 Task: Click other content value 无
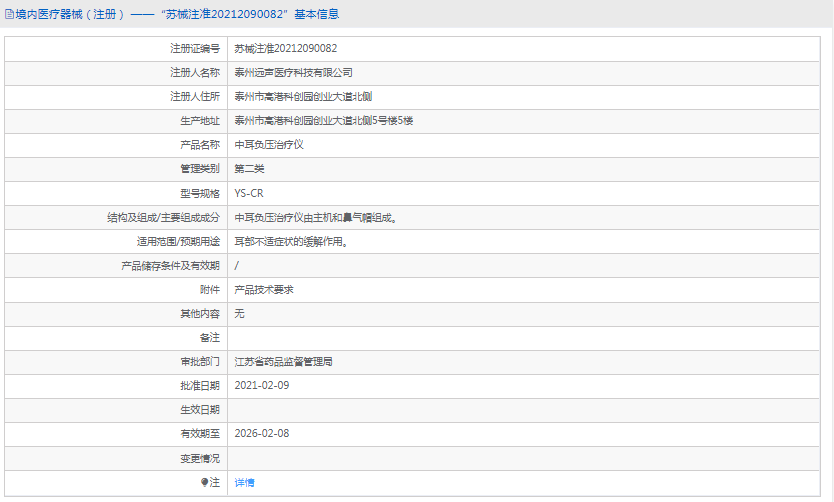point(239,313)
